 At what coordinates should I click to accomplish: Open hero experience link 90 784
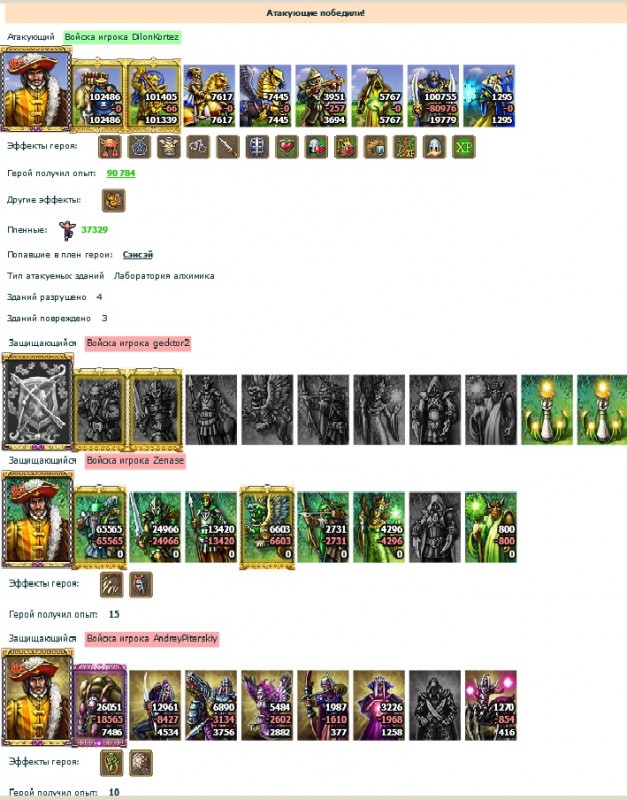point(121,173)
